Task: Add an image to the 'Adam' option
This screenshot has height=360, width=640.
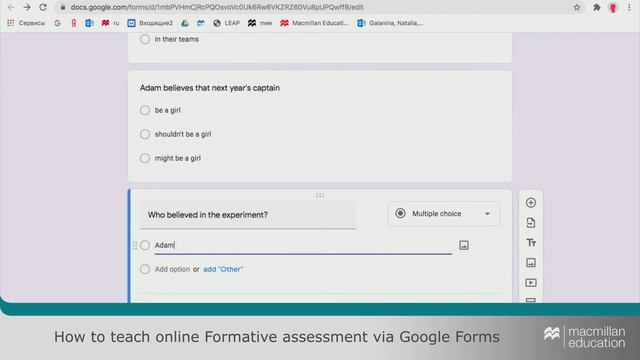Action: [x=464, y=245]
